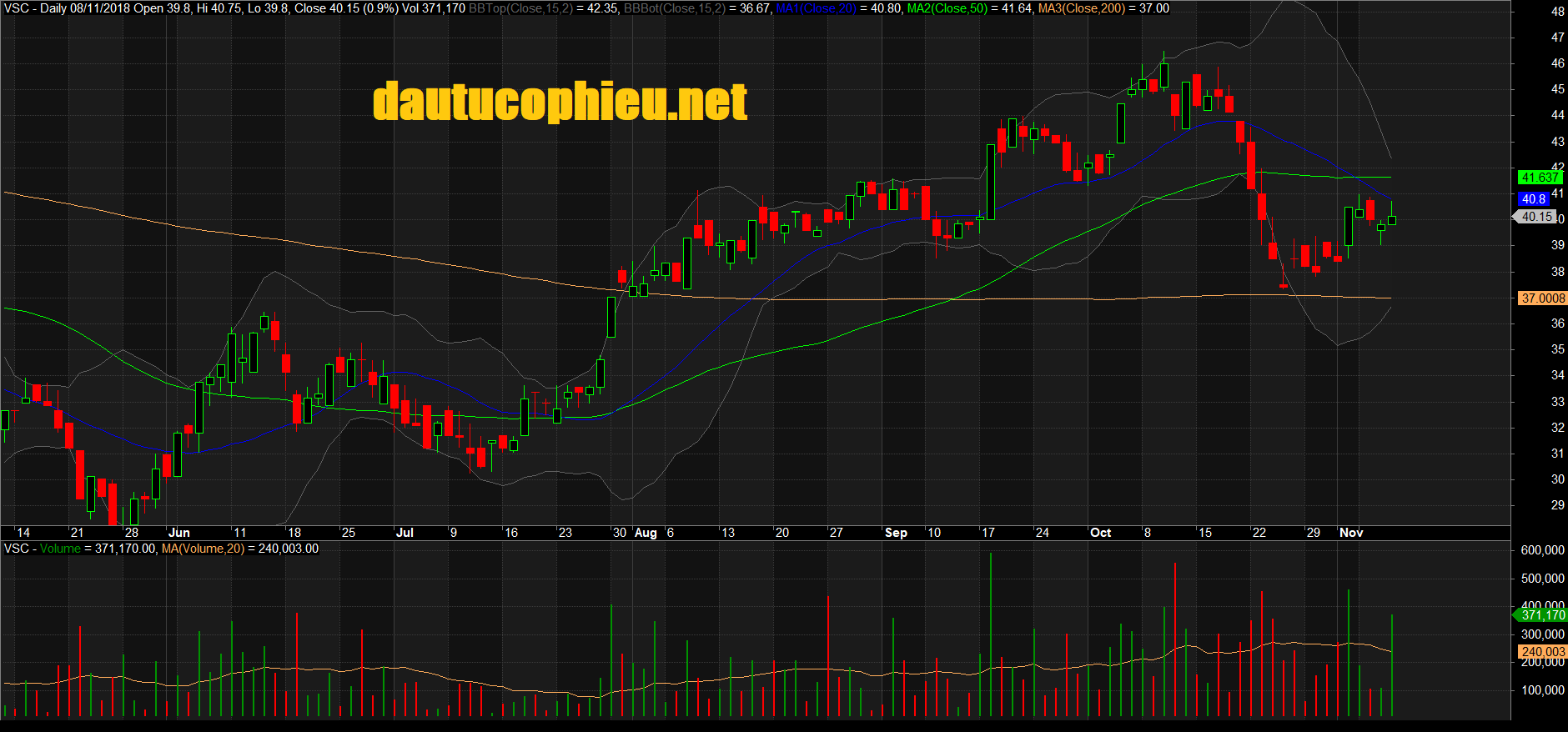
Task: Select the BBBot(Close,15,2) indicator label
Action: click(x=675, y=8)
